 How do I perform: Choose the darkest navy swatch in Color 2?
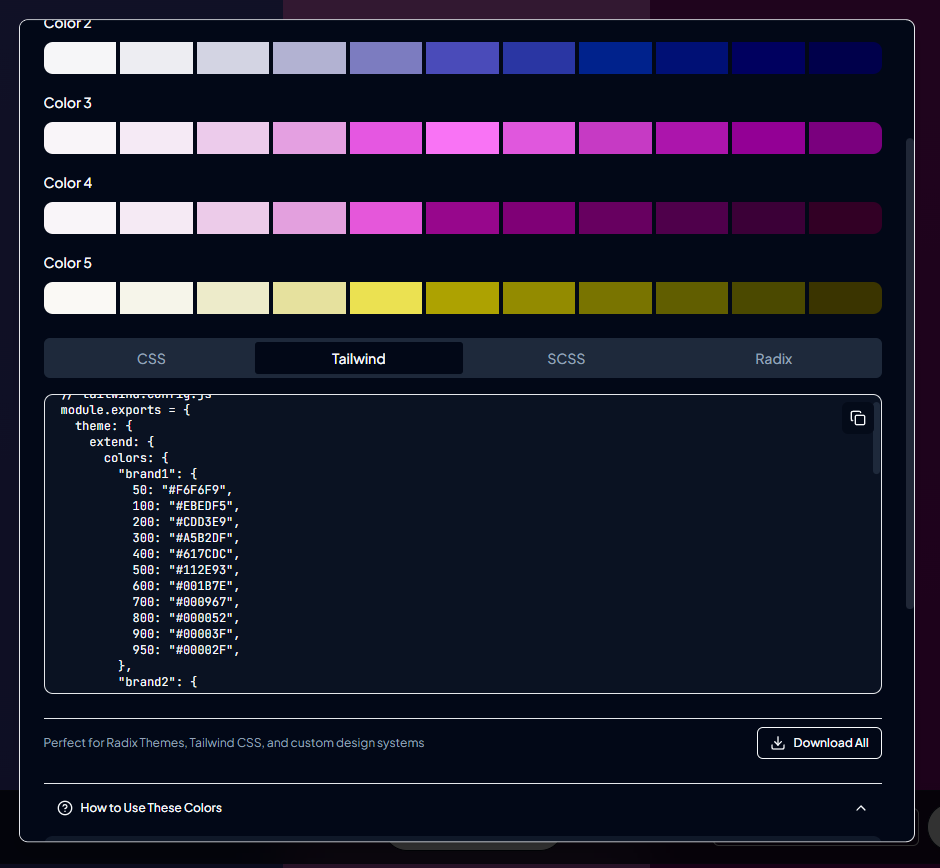[x=845, y=58]
